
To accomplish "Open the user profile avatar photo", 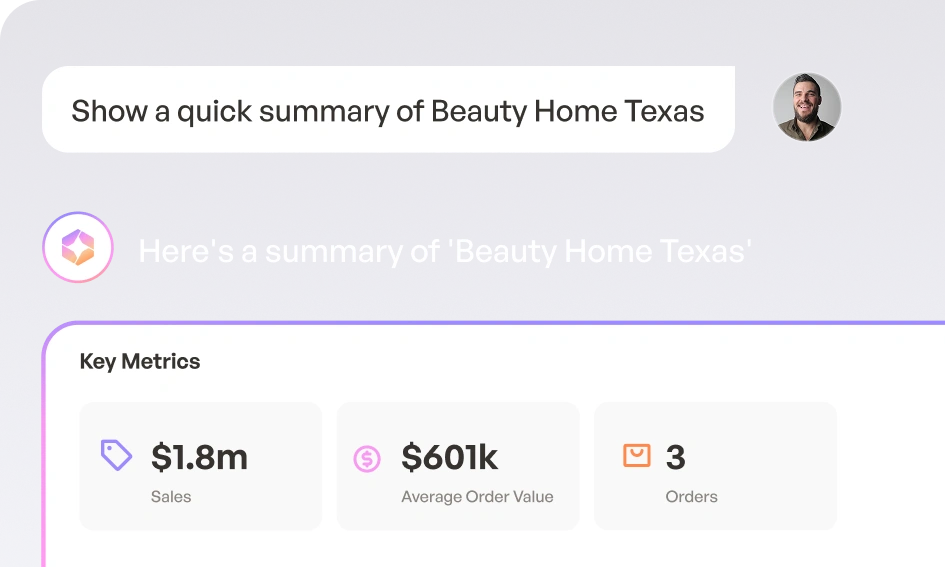I will 807,107.
